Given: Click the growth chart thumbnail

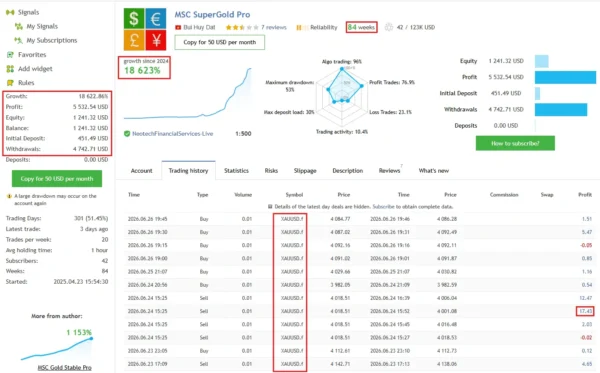Looking at the screenshot, I should pyautogui.click(x=188, y=94).
